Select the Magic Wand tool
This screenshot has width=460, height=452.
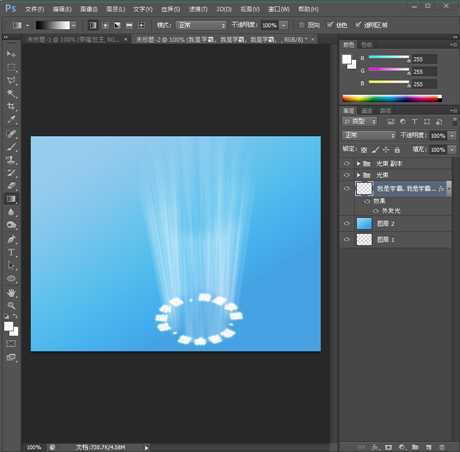click(x=11, y=94)
